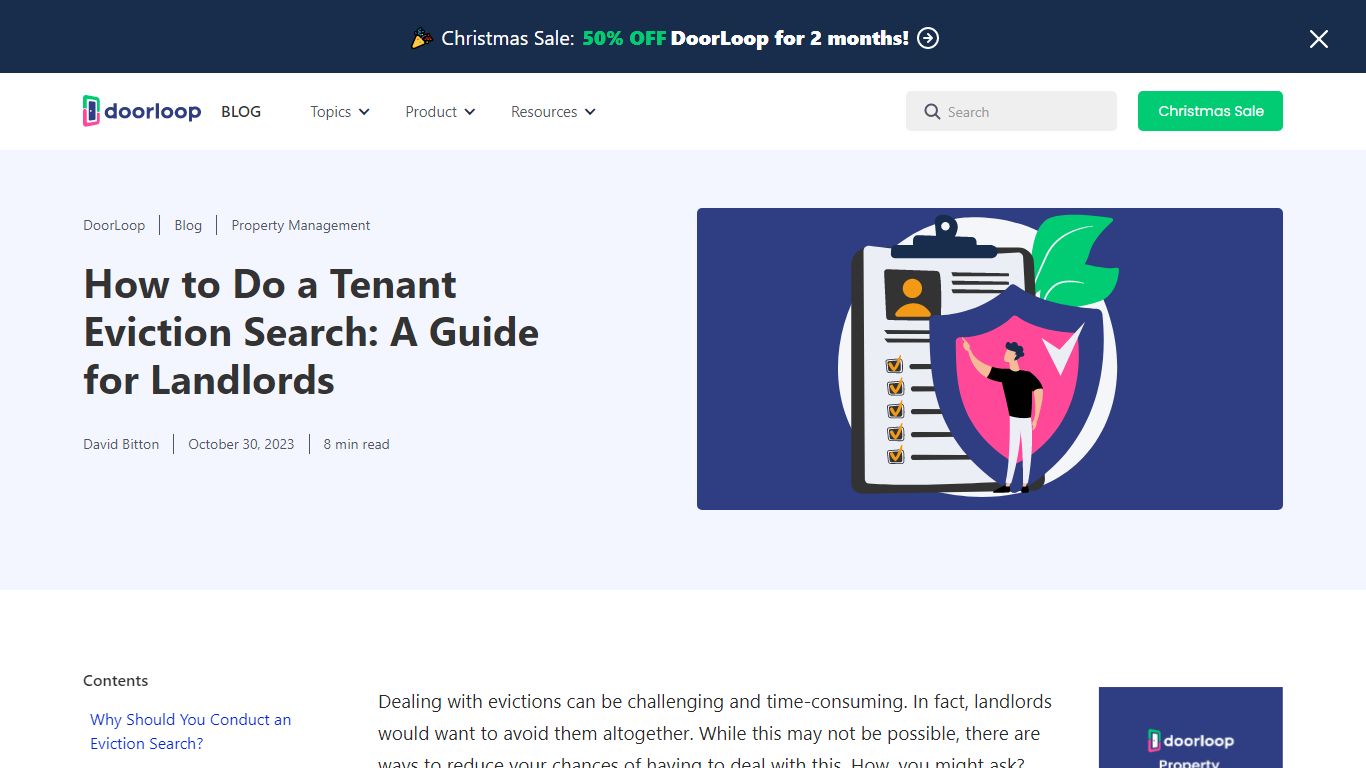Open 'Why Should You Conduct an Eviction Search?' link
The width and height of the screenshot is (1366, 768).
(x=190, y=731)
